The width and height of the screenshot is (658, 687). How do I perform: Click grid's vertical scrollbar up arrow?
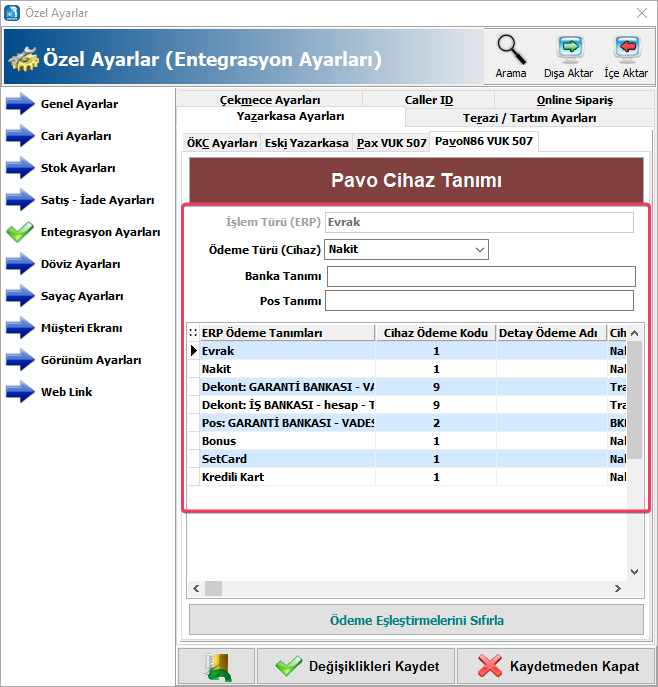coord(634,333)
